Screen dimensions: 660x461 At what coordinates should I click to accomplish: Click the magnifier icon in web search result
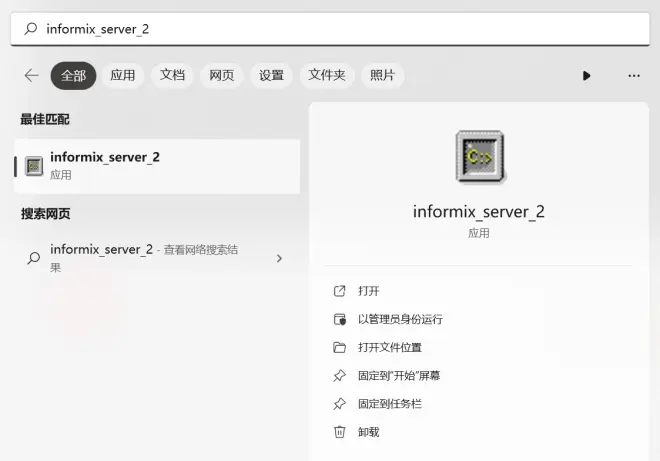(x=34, y=258)
